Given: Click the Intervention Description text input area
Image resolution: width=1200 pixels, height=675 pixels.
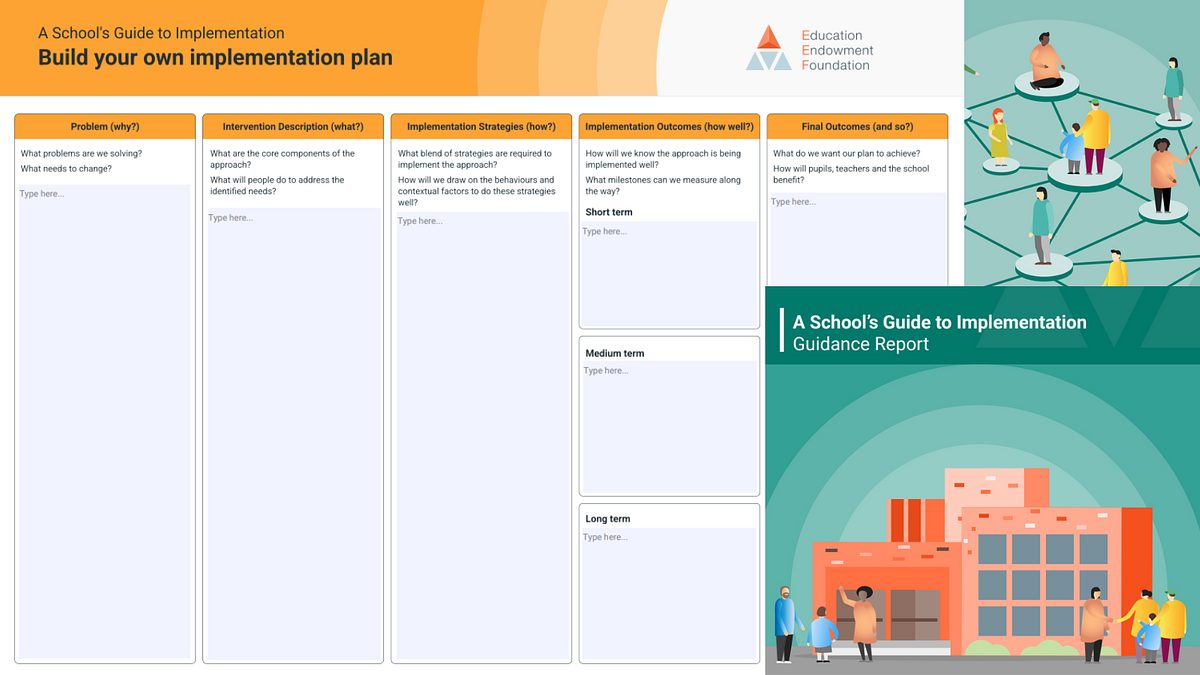Looking at the screenshot, I should point(293,433).
